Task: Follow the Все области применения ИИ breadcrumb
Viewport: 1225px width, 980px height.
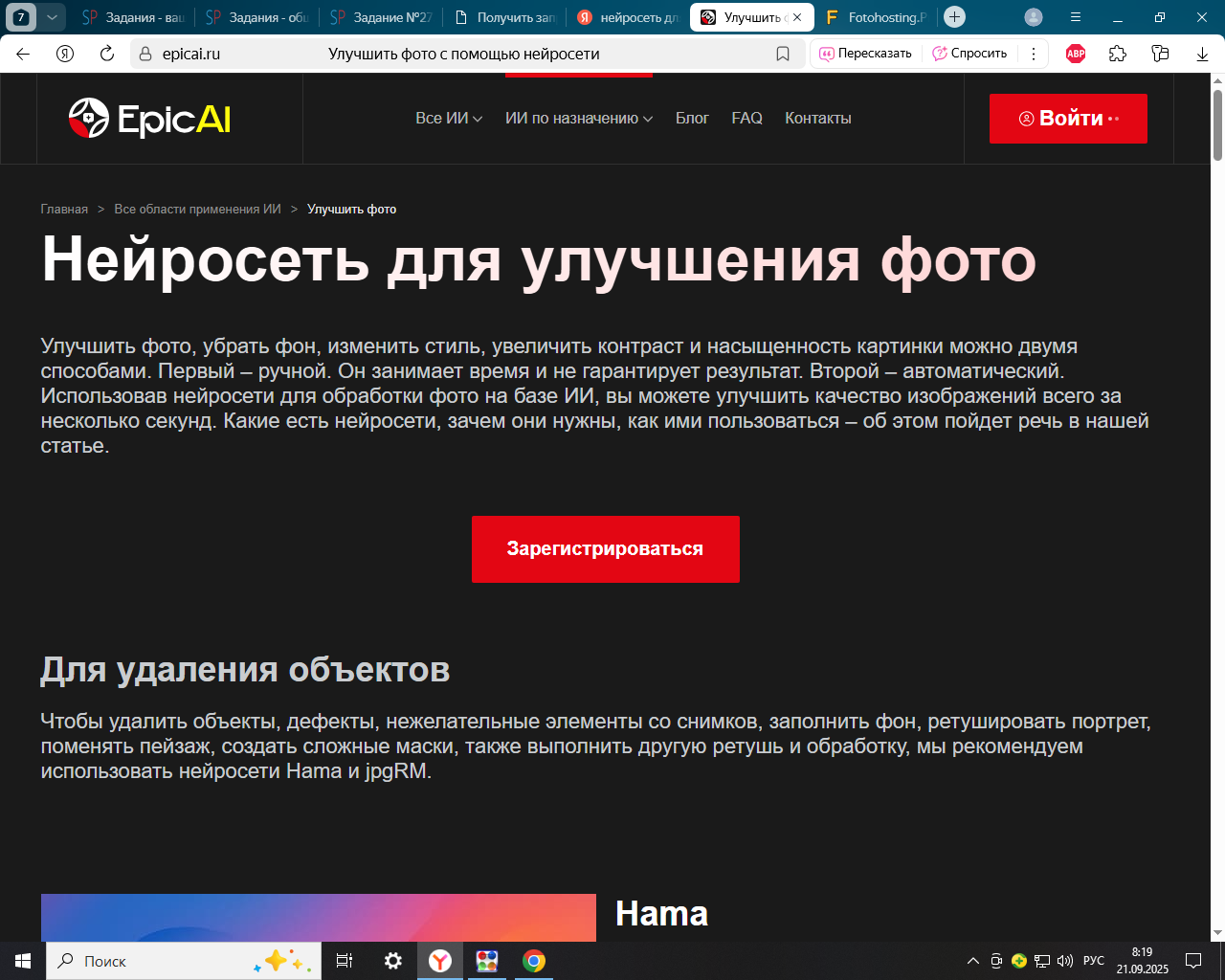Action: 197,210
